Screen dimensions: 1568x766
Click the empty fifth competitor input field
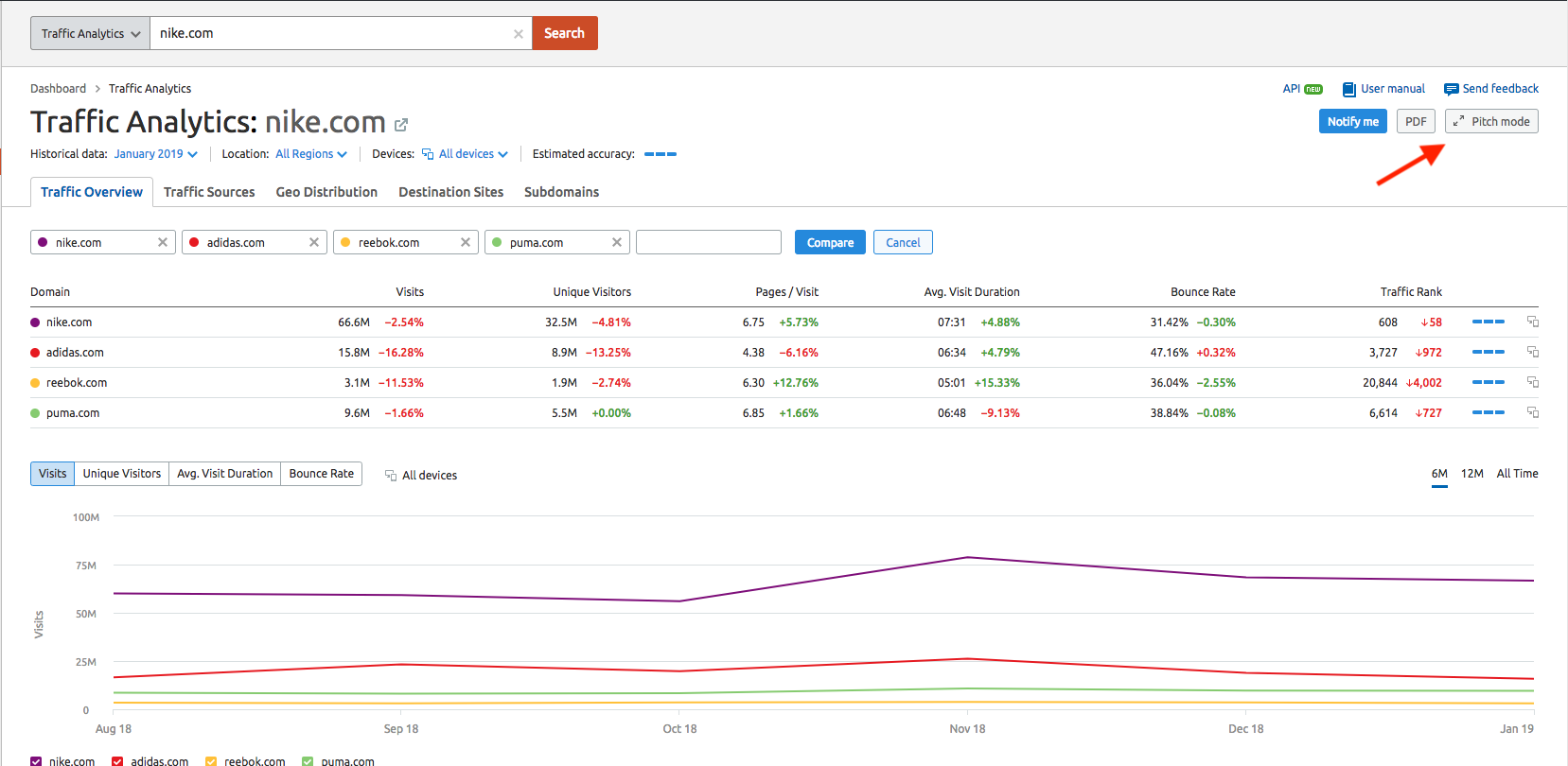click(x=708, y=243)
